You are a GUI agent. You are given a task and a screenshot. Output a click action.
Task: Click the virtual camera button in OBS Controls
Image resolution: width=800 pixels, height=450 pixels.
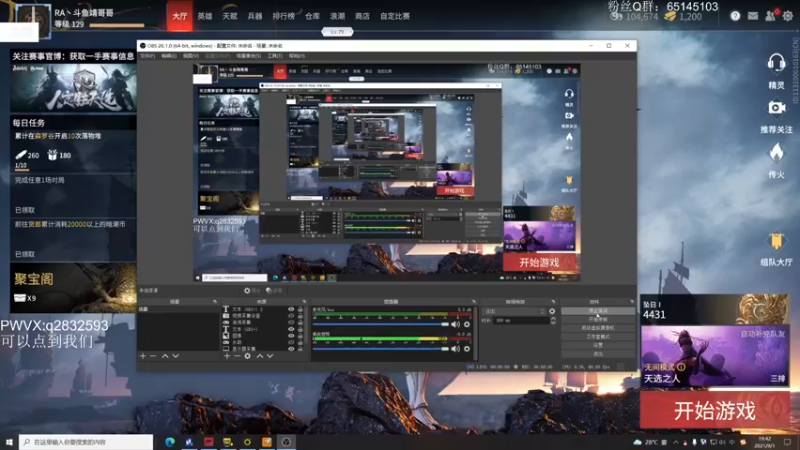(598, 328)
